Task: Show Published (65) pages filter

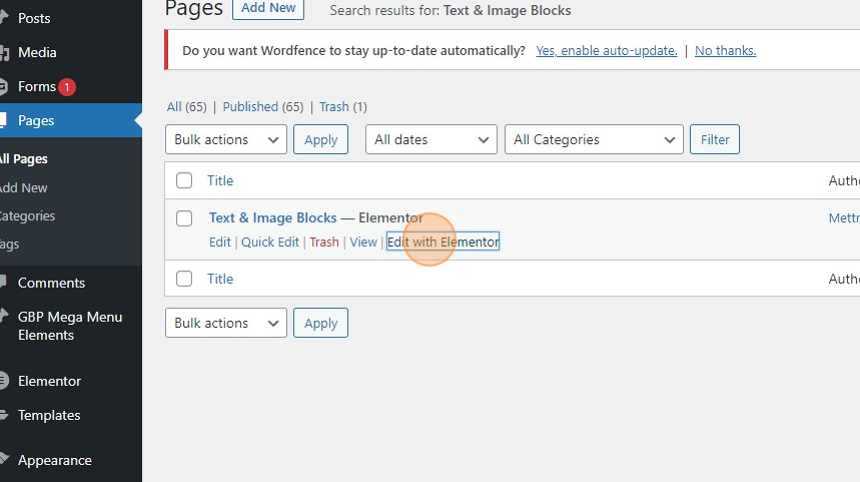Action: [263, 106]
